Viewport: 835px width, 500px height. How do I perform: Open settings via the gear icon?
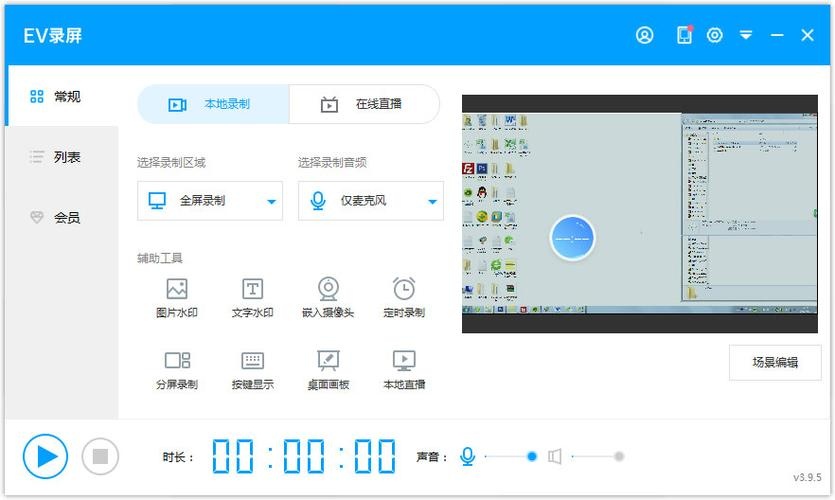pyautogui.click(x=714, y=35)
